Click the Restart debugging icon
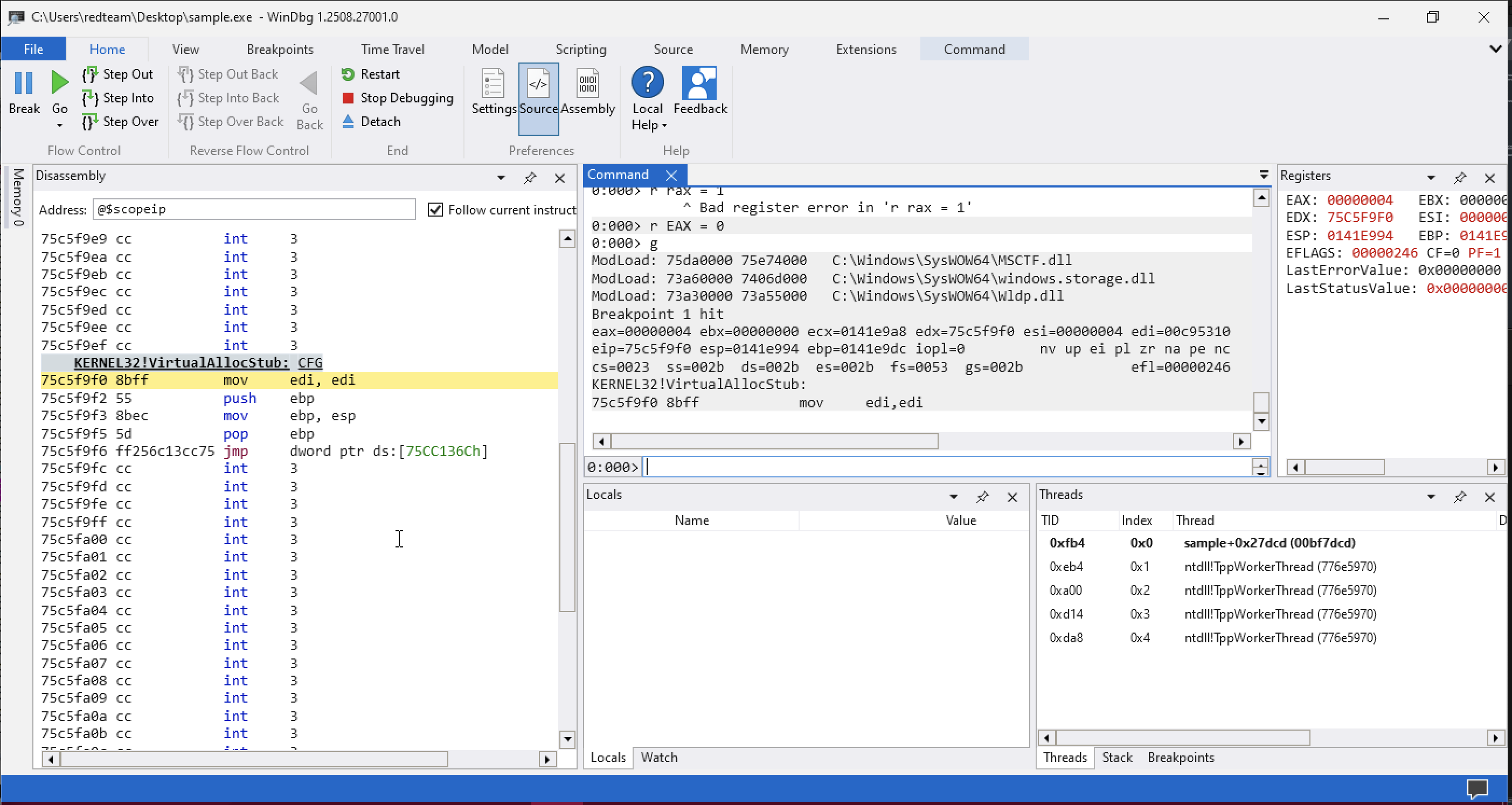This screenshot has width=1512, height=805. [x=348, y=74]
